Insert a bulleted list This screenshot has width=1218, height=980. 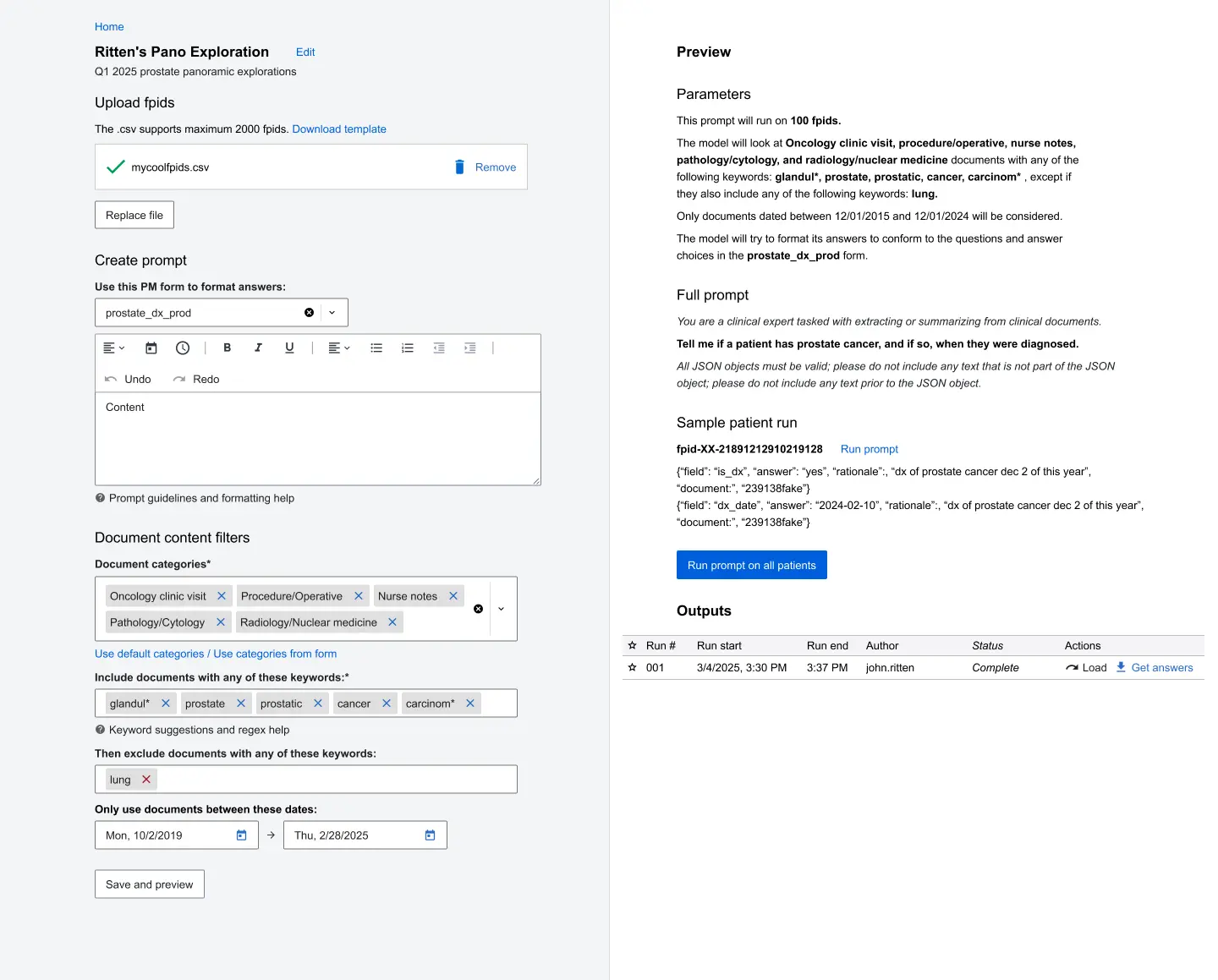point(376,348)
